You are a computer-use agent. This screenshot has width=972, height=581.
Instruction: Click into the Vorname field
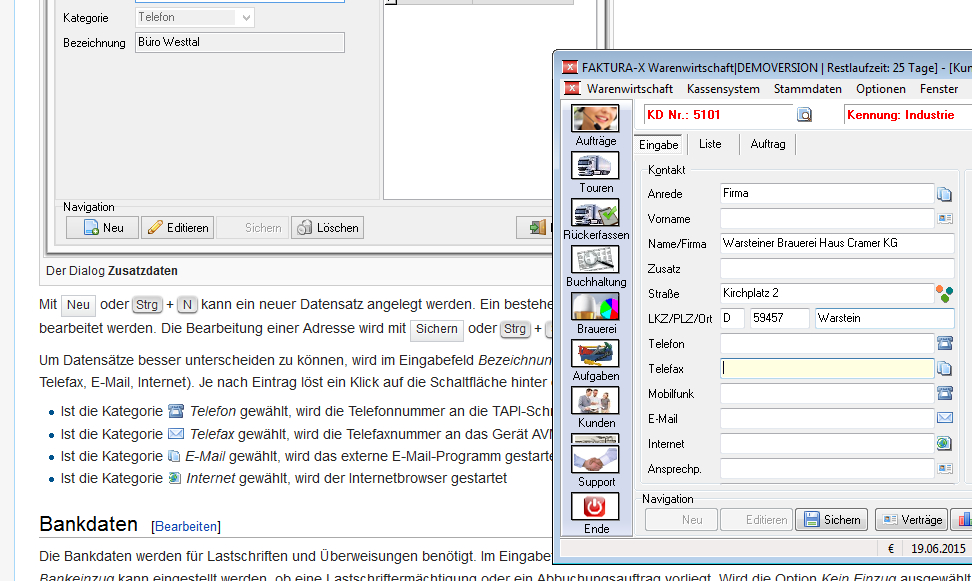(x=827, y=218)
